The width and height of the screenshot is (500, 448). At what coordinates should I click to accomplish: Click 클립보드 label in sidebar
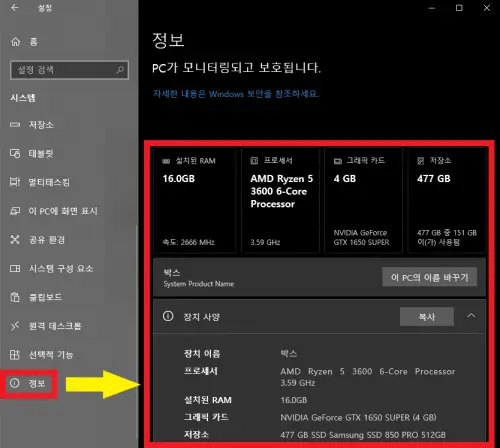[x=45, y=297]
